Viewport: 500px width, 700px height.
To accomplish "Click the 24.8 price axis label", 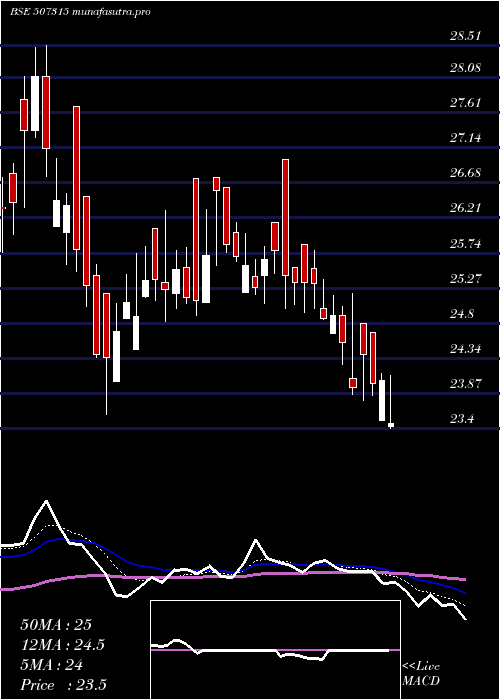I will [x=461, y=314].
